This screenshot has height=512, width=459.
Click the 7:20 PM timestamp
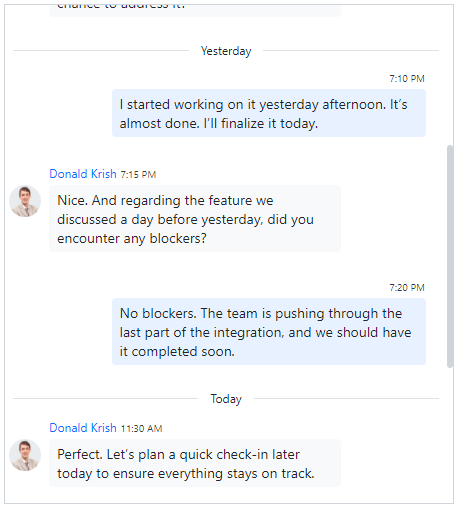[407, 288]
